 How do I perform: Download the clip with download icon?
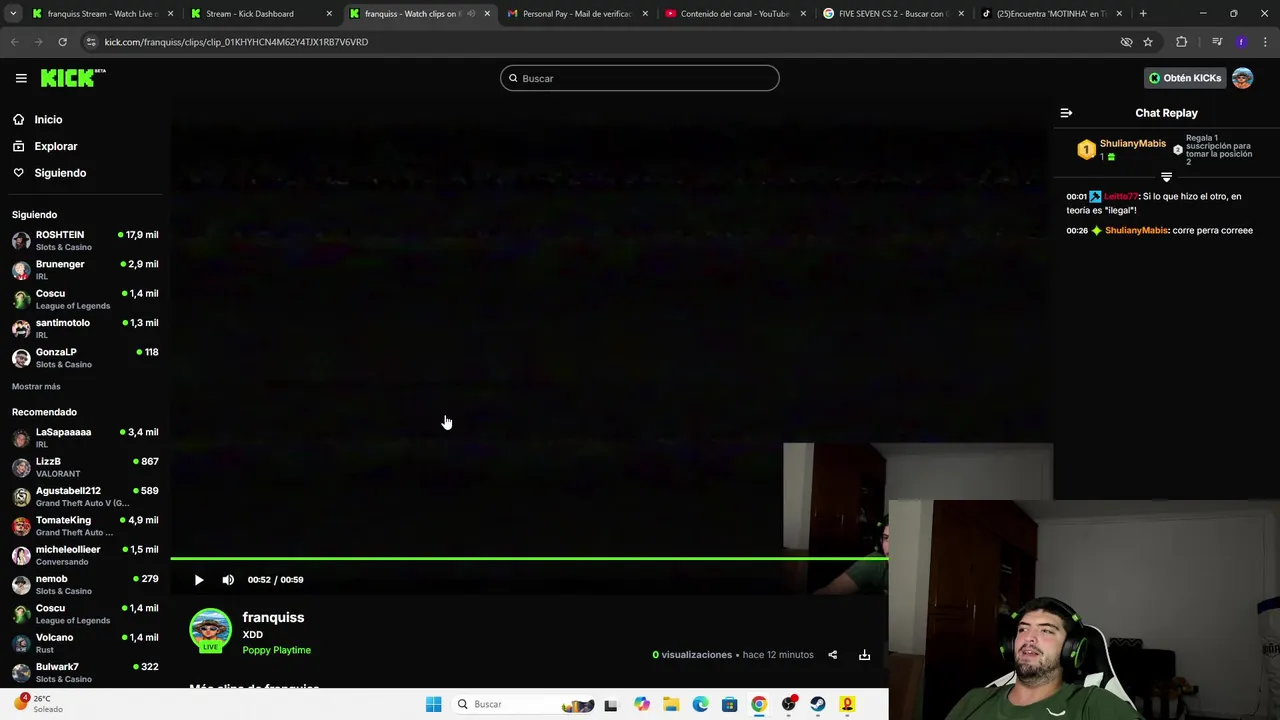(x=864, y=655)
